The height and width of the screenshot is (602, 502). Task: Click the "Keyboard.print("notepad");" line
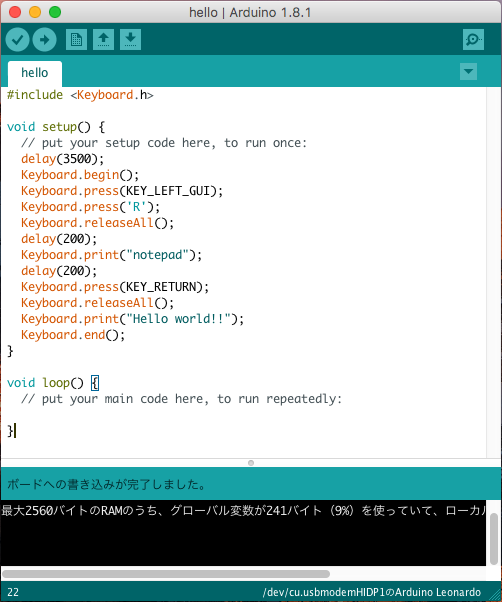click(x=111, y=255)
